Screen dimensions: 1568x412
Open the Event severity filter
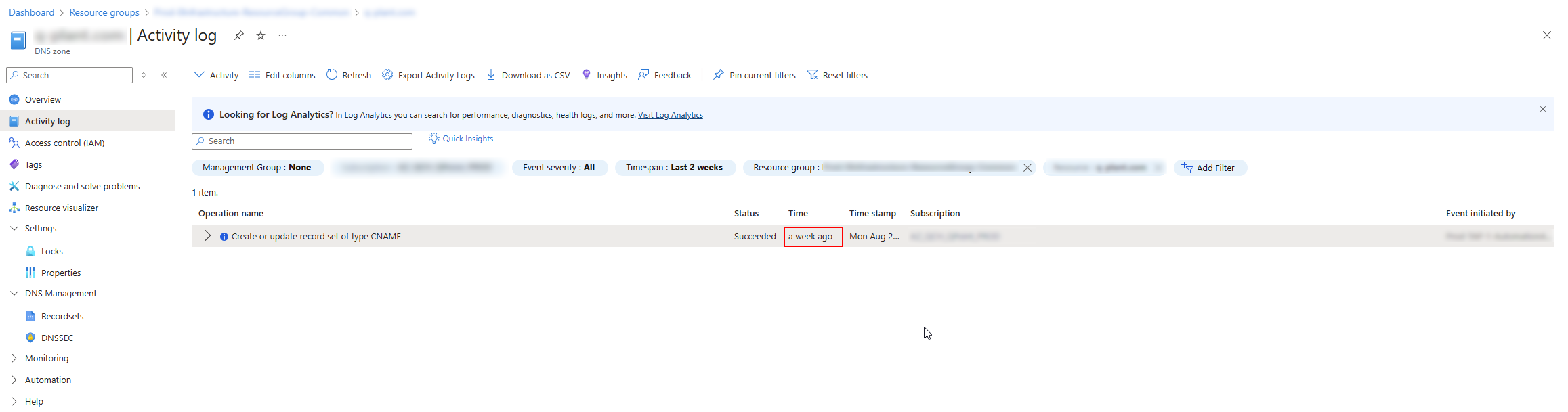(559, 168)
